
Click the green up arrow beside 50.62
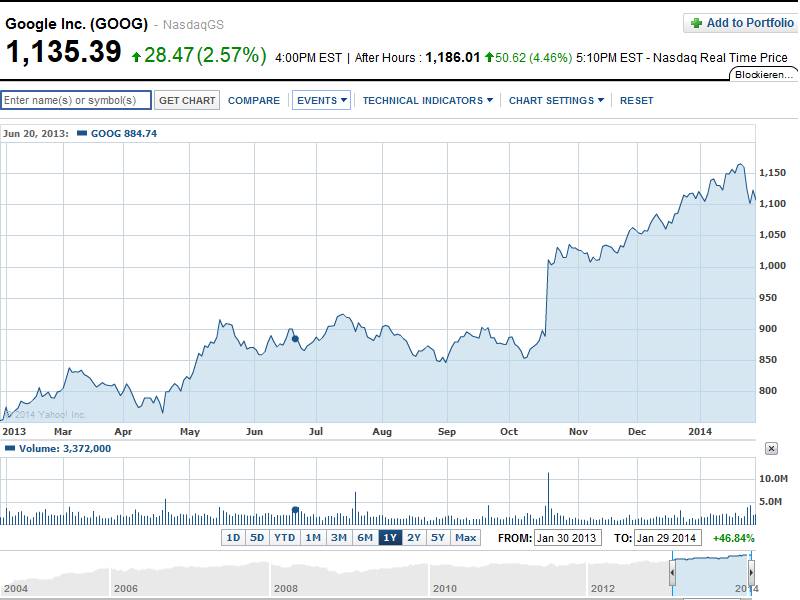tap(489, 57)
